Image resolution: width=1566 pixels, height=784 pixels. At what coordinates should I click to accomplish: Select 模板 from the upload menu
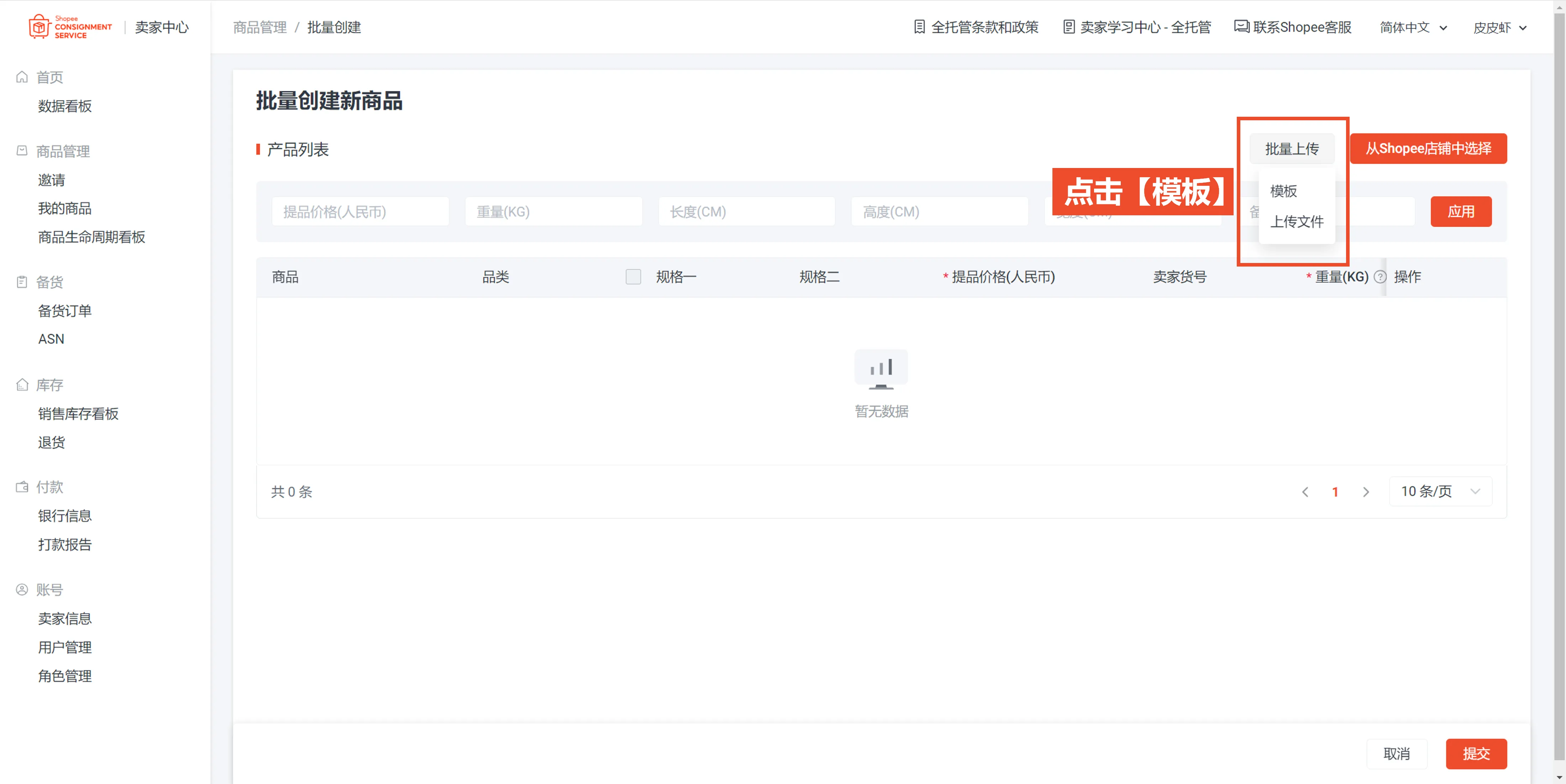(x=1283, y=191)
